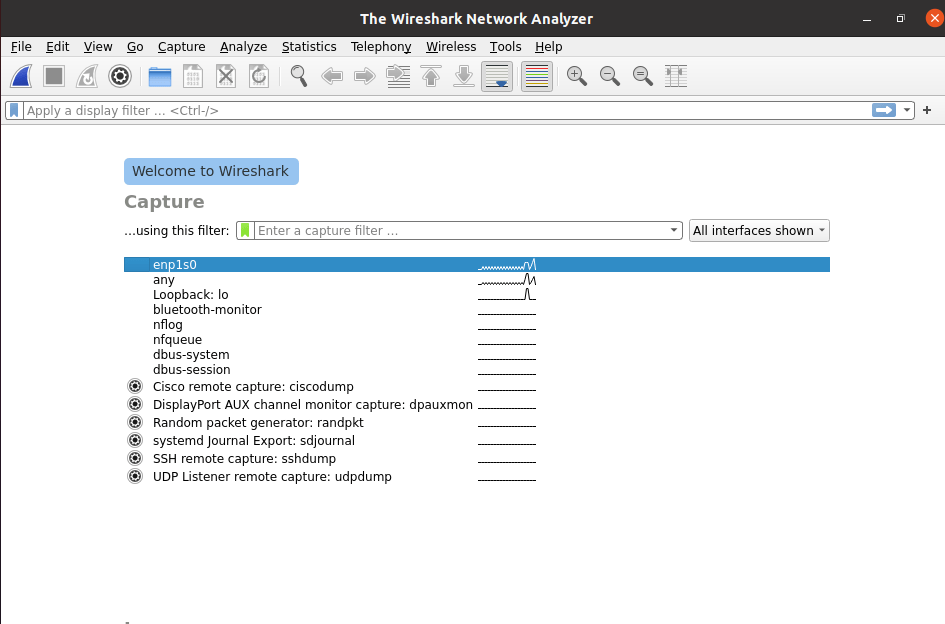Click display filter bookmark icon
Image resolution: width=945 pixels, height=624 pixels.
14,110
